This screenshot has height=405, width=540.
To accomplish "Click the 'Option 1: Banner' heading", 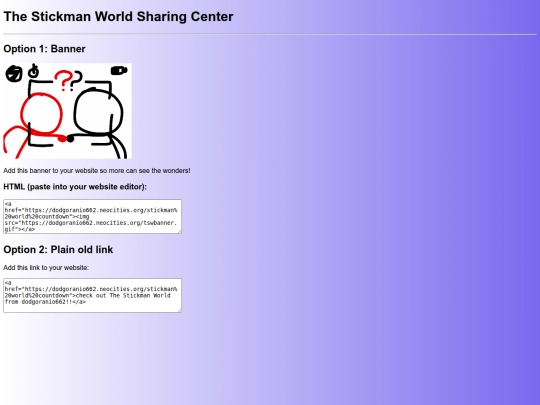I will coord(44,49).
